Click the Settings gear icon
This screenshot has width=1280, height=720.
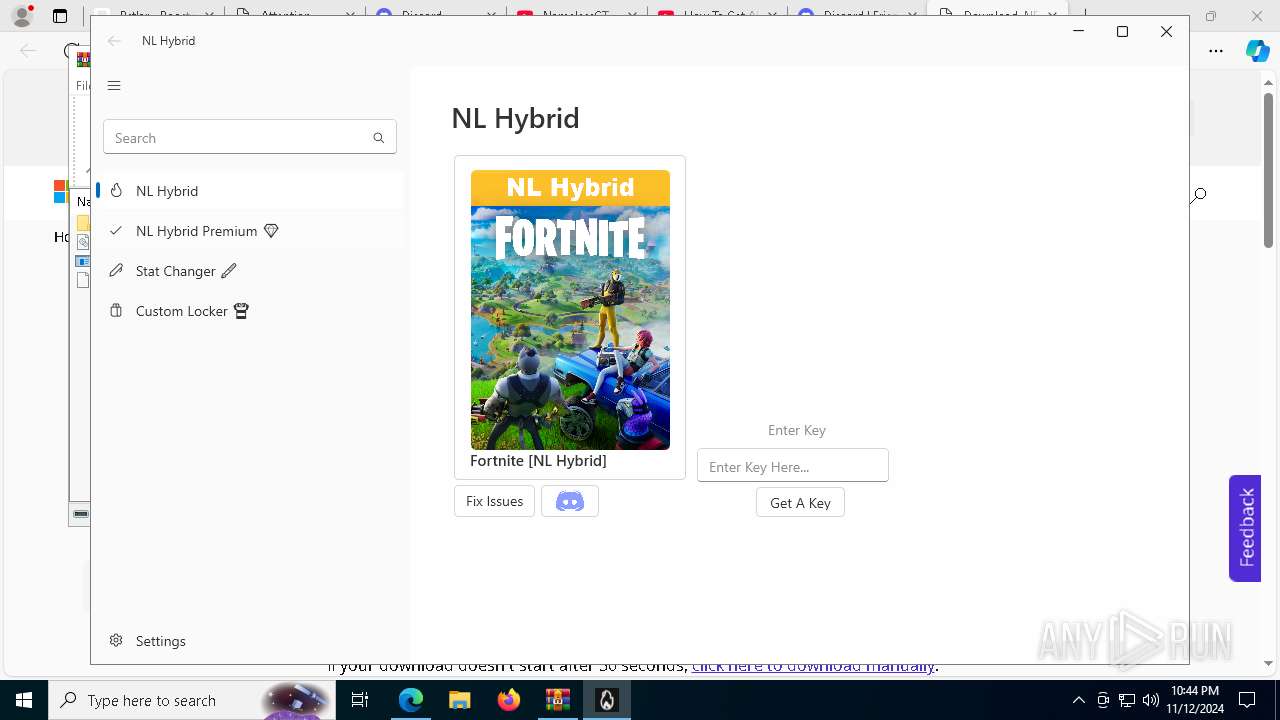pos(116,641)
